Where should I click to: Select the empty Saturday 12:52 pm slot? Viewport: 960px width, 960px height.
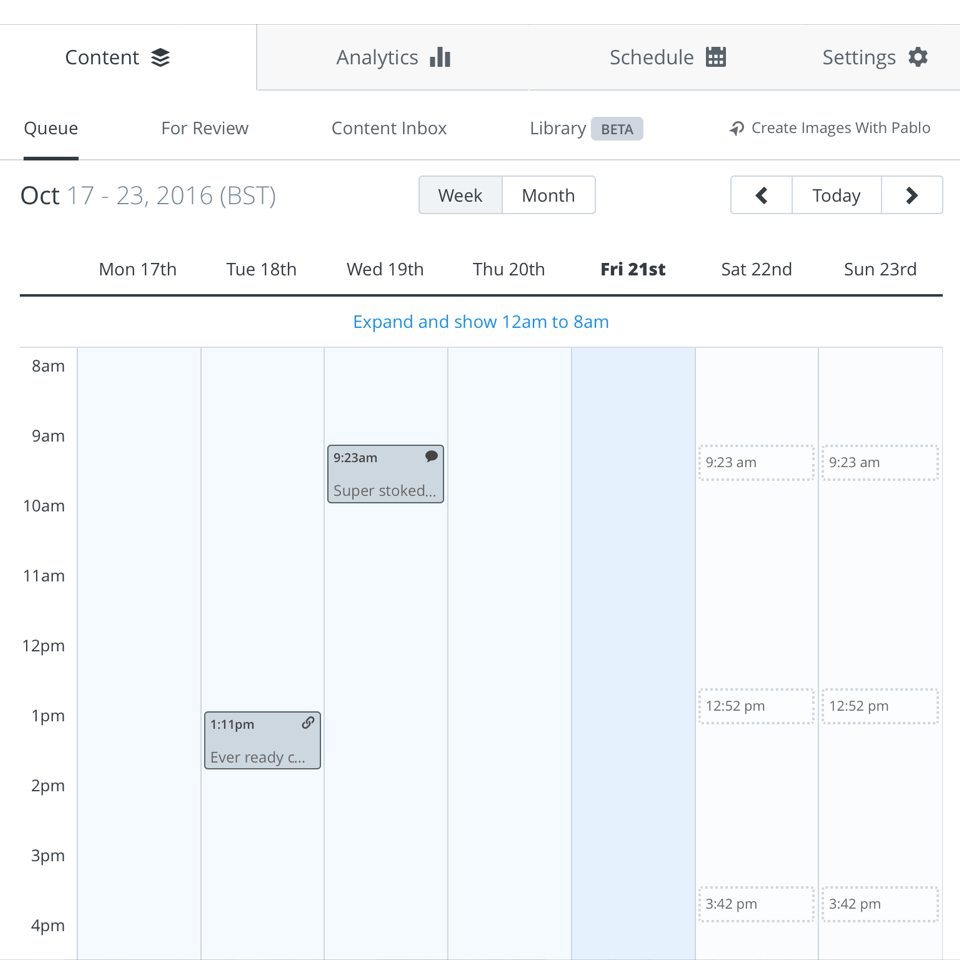pyautogui.click(x=756, y=706)
